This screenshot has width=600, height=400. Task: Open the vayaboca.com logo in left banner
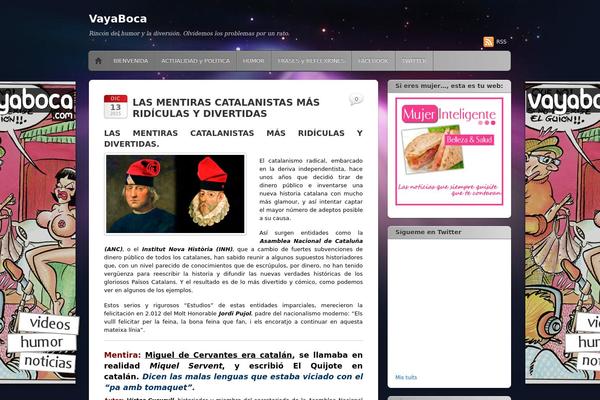tap(36, 104)
